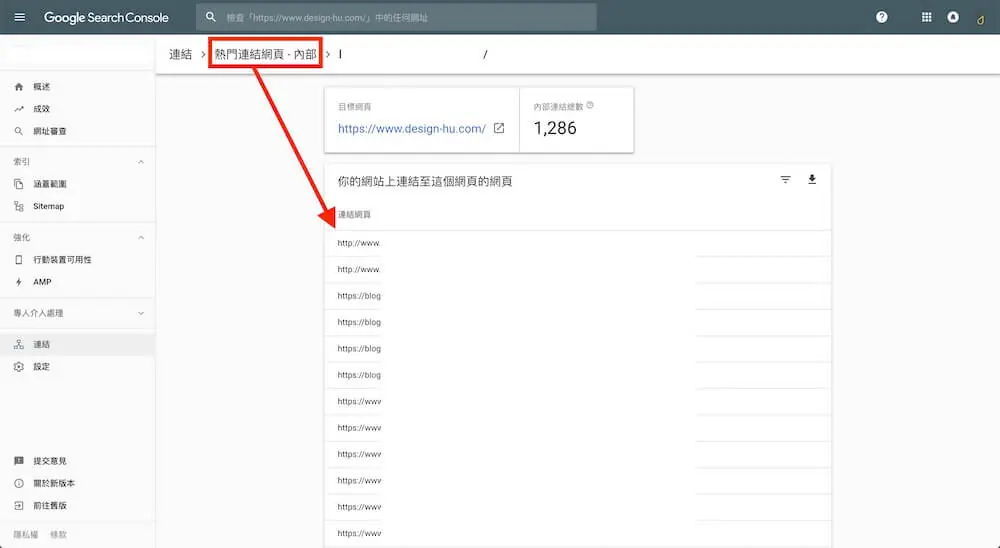Open the Sitemap page
Viewport: 1000px width, 548px height.
click(48, 207)
